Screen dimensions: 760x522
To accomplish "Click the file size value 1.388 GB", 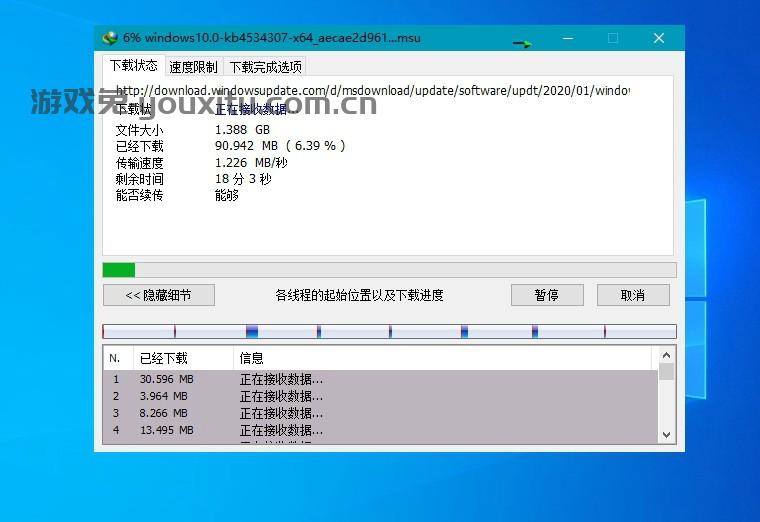I will [x=242, y=130].
